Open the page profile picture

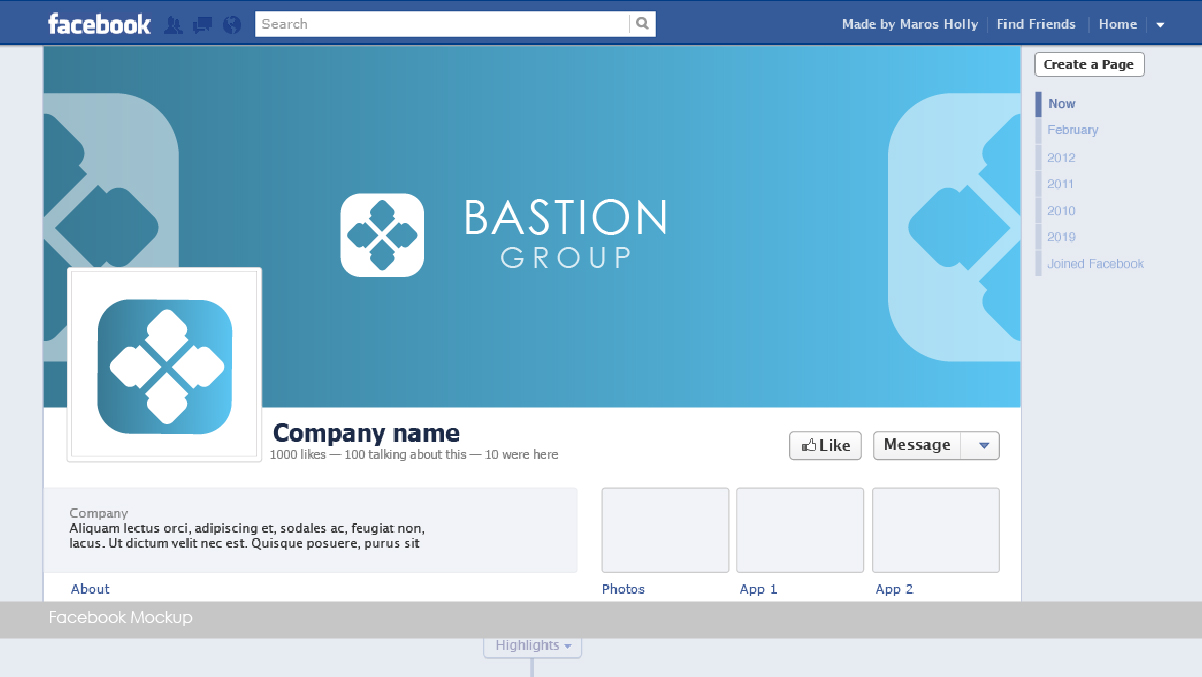coord(165,365)
